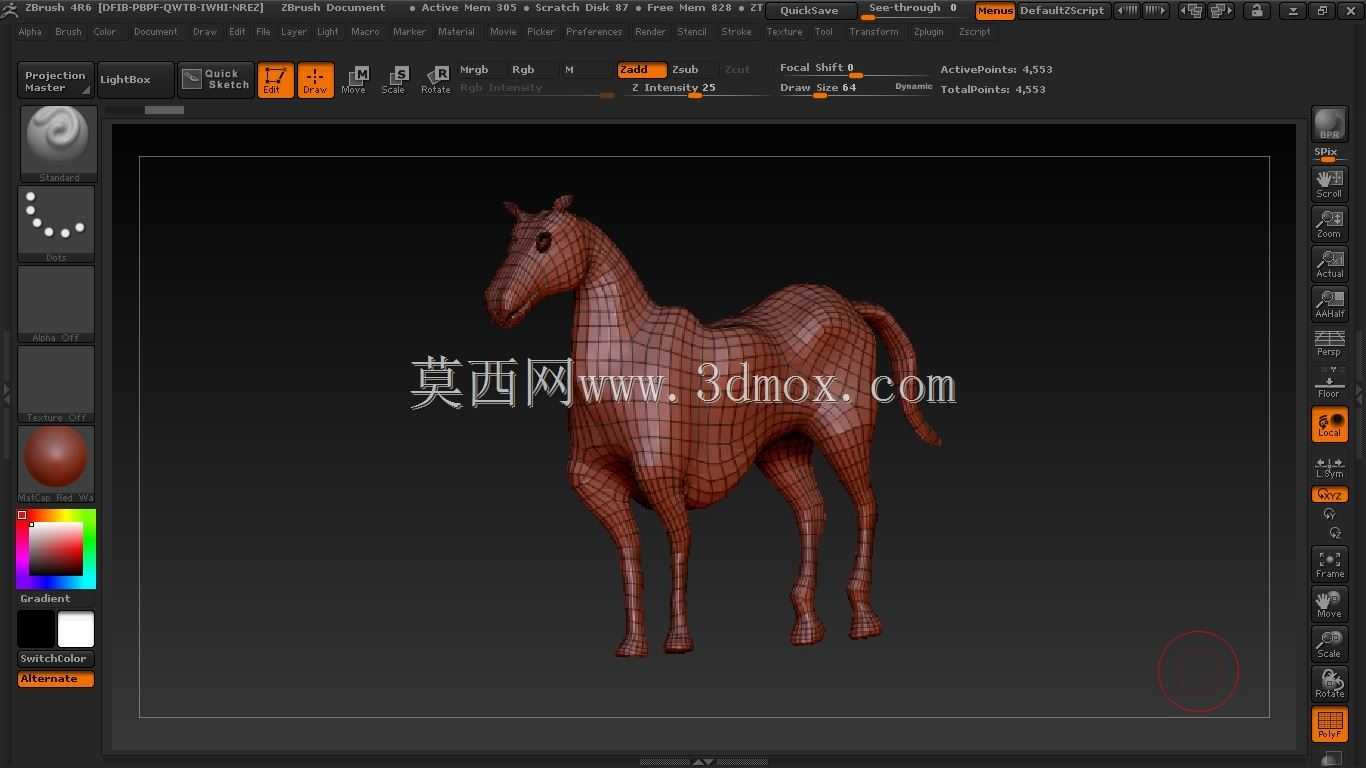The width and height of the screenshot is (1366, 768).
Task: Toggle Edit mode
Action: coord(275,80)
